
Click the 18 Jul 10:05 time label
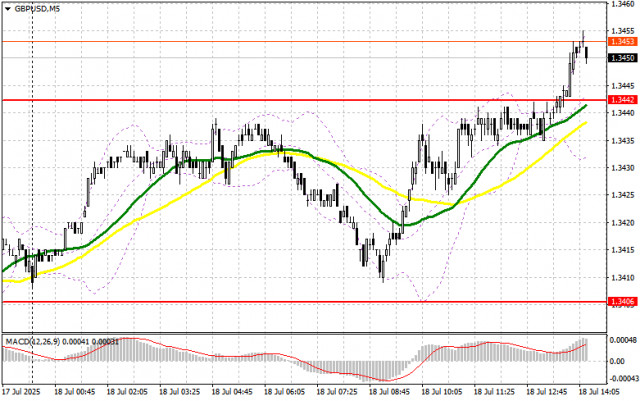coord(442,392)
